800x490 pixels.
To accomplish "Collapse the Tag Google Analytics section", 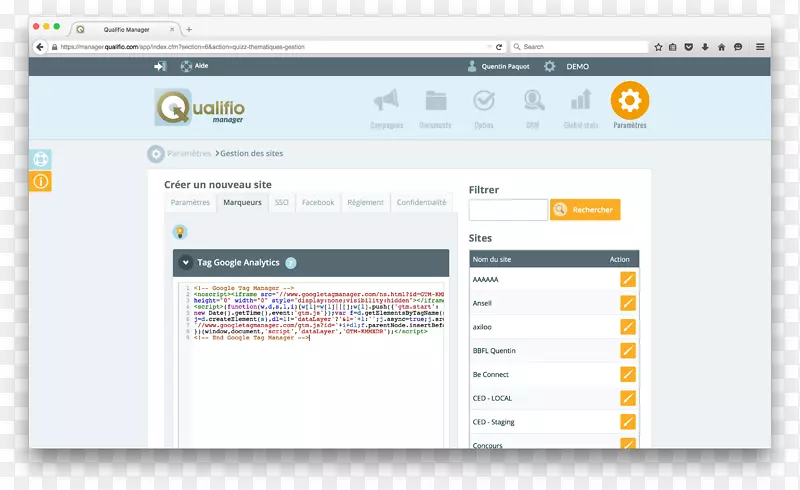I will point(185,262).
